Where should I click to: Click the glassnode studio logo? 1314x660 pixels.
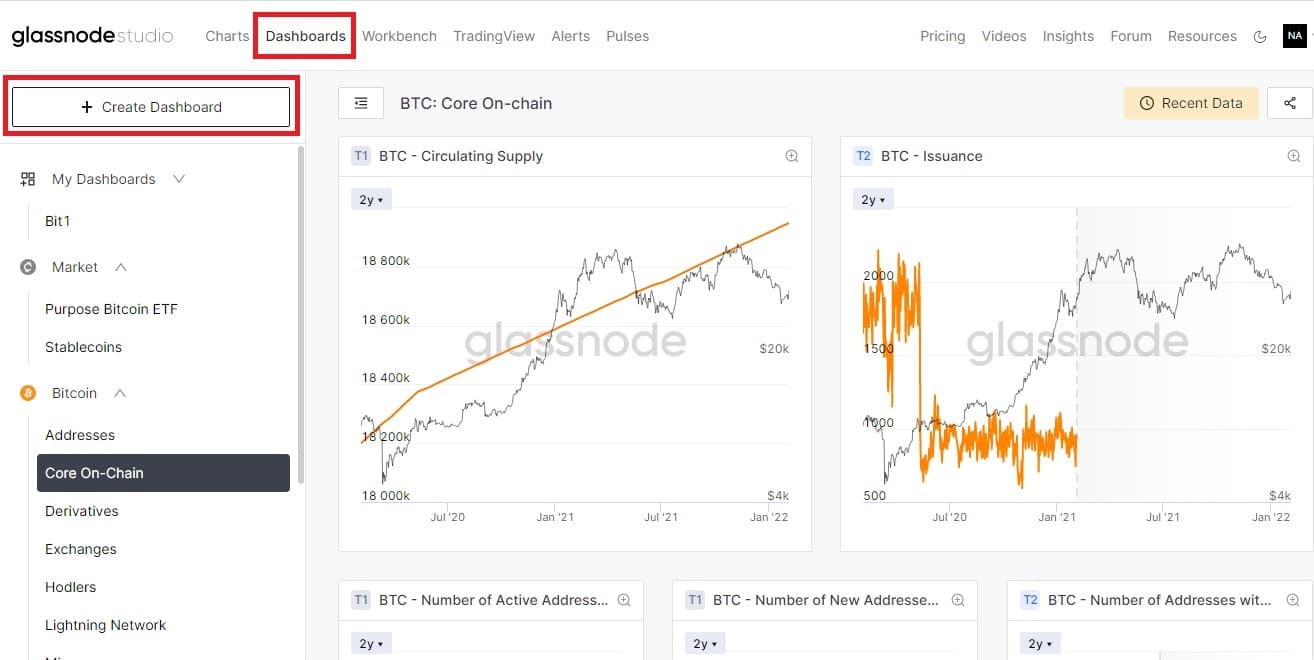92,36
